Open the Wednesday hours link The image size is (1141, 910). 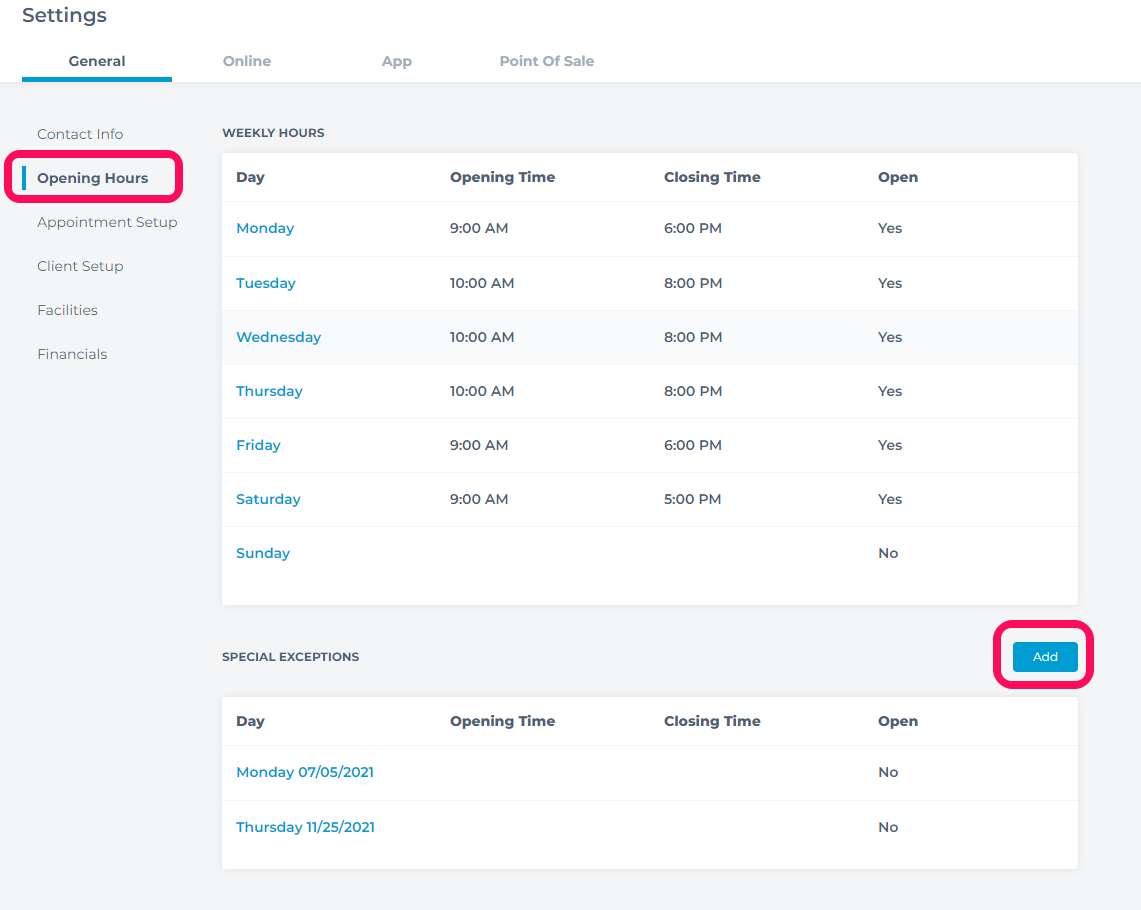pyautogui.click(x=279, y=337)
